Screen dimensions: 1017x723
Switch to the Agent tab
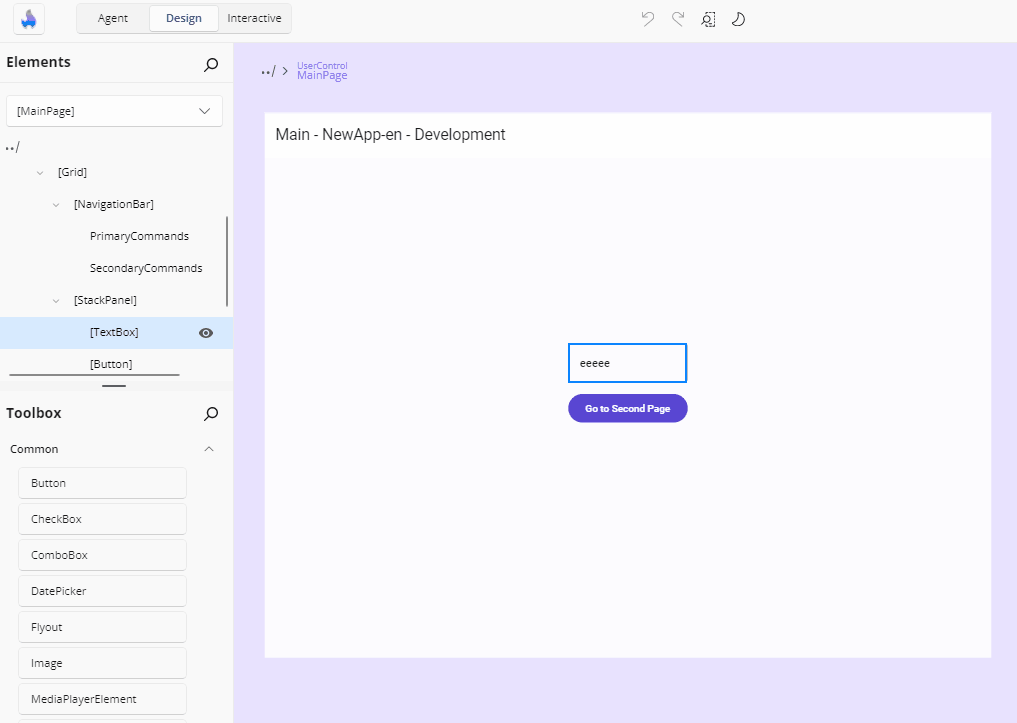click(113, 18)
